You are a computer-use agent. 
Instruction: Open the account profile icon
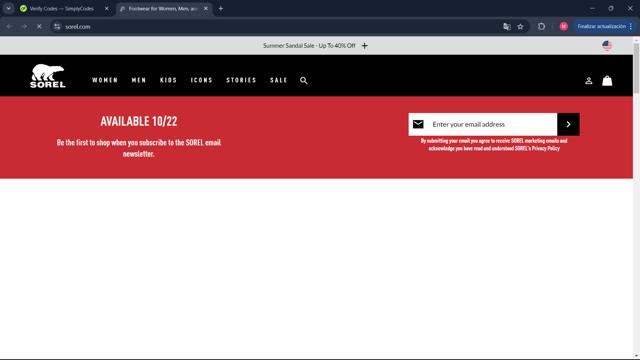589,81
